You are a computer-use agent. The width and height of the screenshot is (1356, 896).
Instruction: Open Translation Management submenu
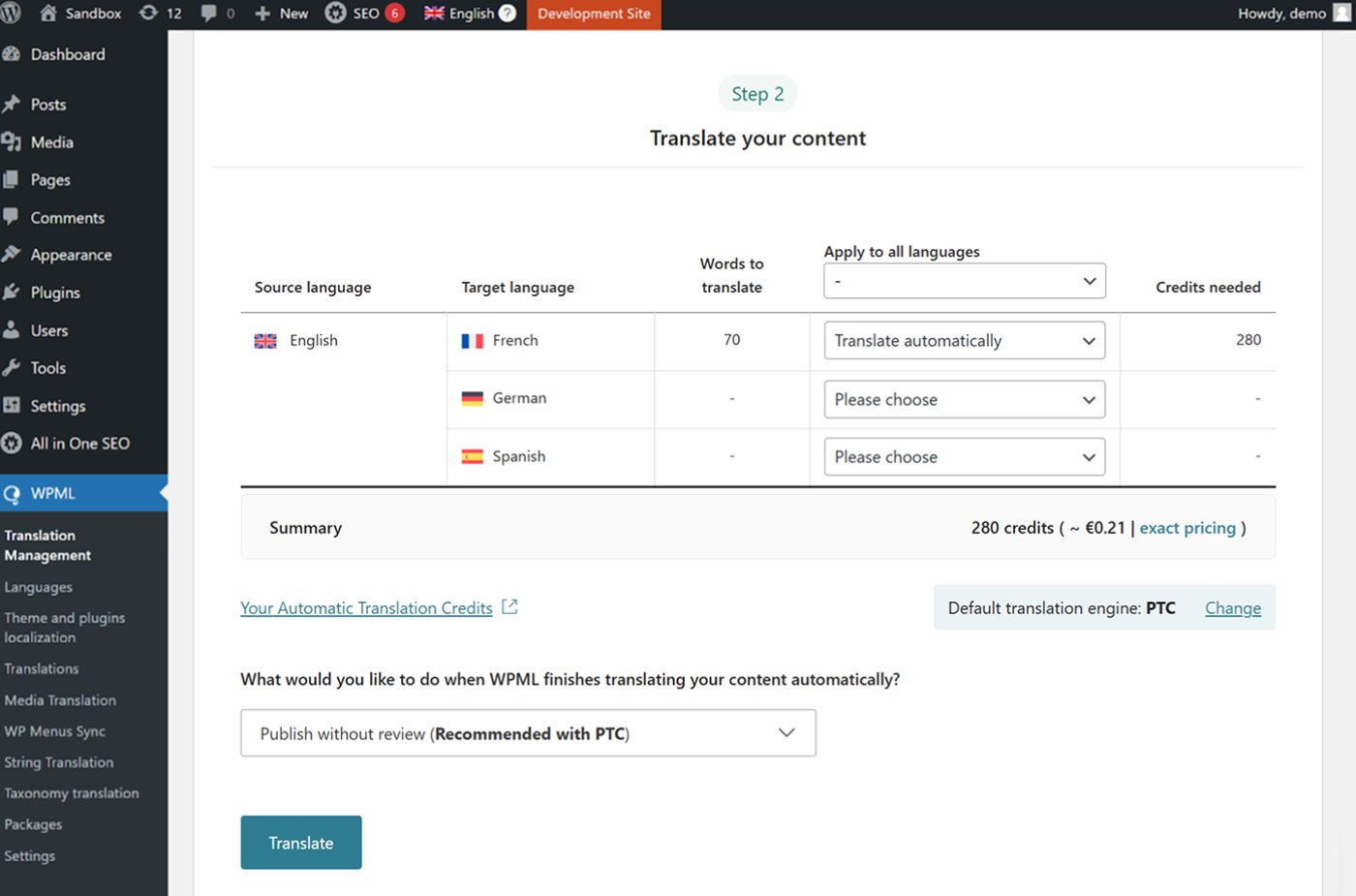pos(47,545)
